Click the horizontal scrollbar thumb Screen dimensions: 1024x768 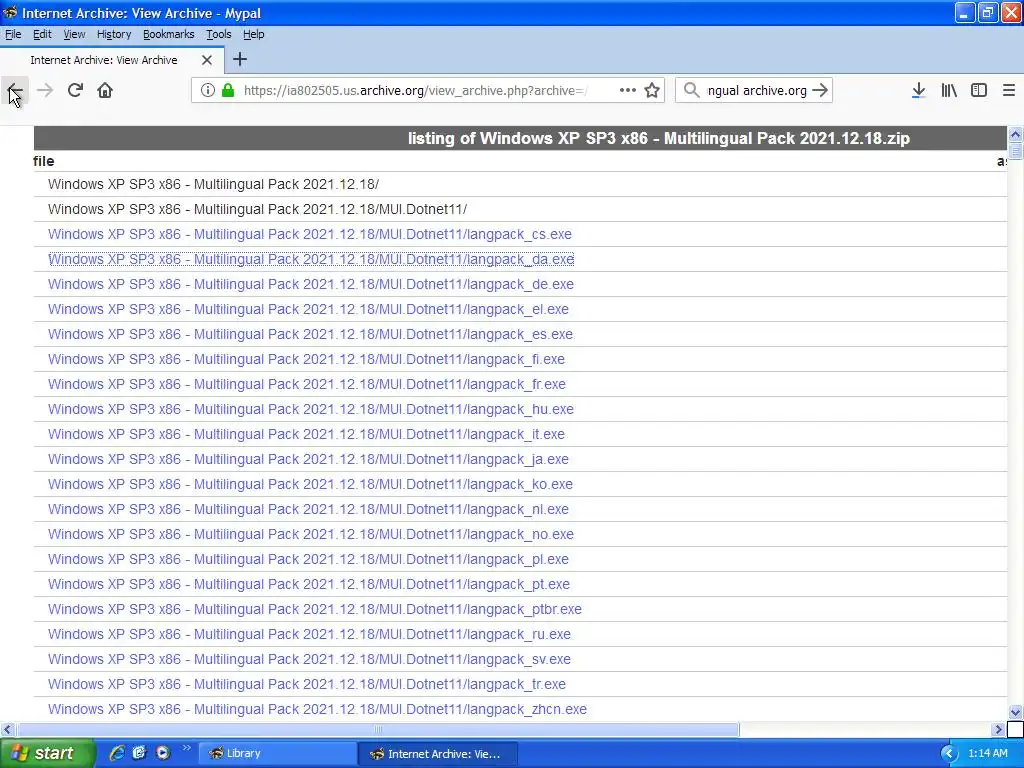pyautogui.click(x=377, y=729)
